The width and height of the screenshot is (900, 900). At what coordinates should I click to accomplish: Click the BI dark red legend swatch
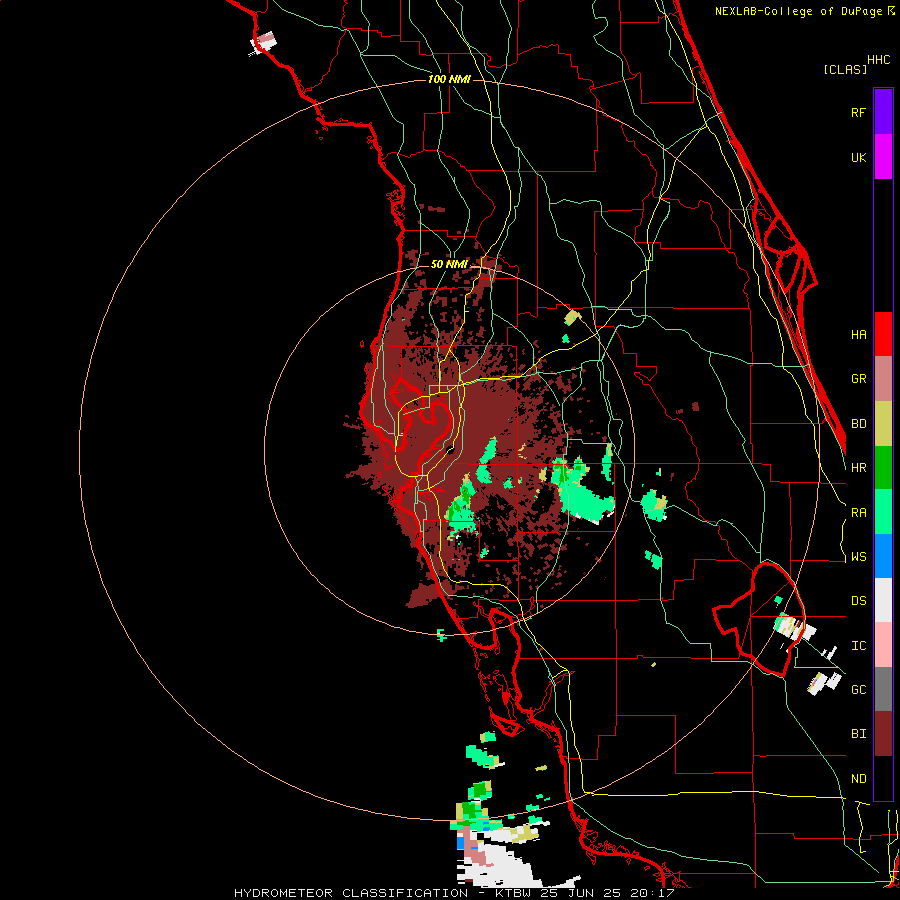pyautogui.click(x=883, y=734)
